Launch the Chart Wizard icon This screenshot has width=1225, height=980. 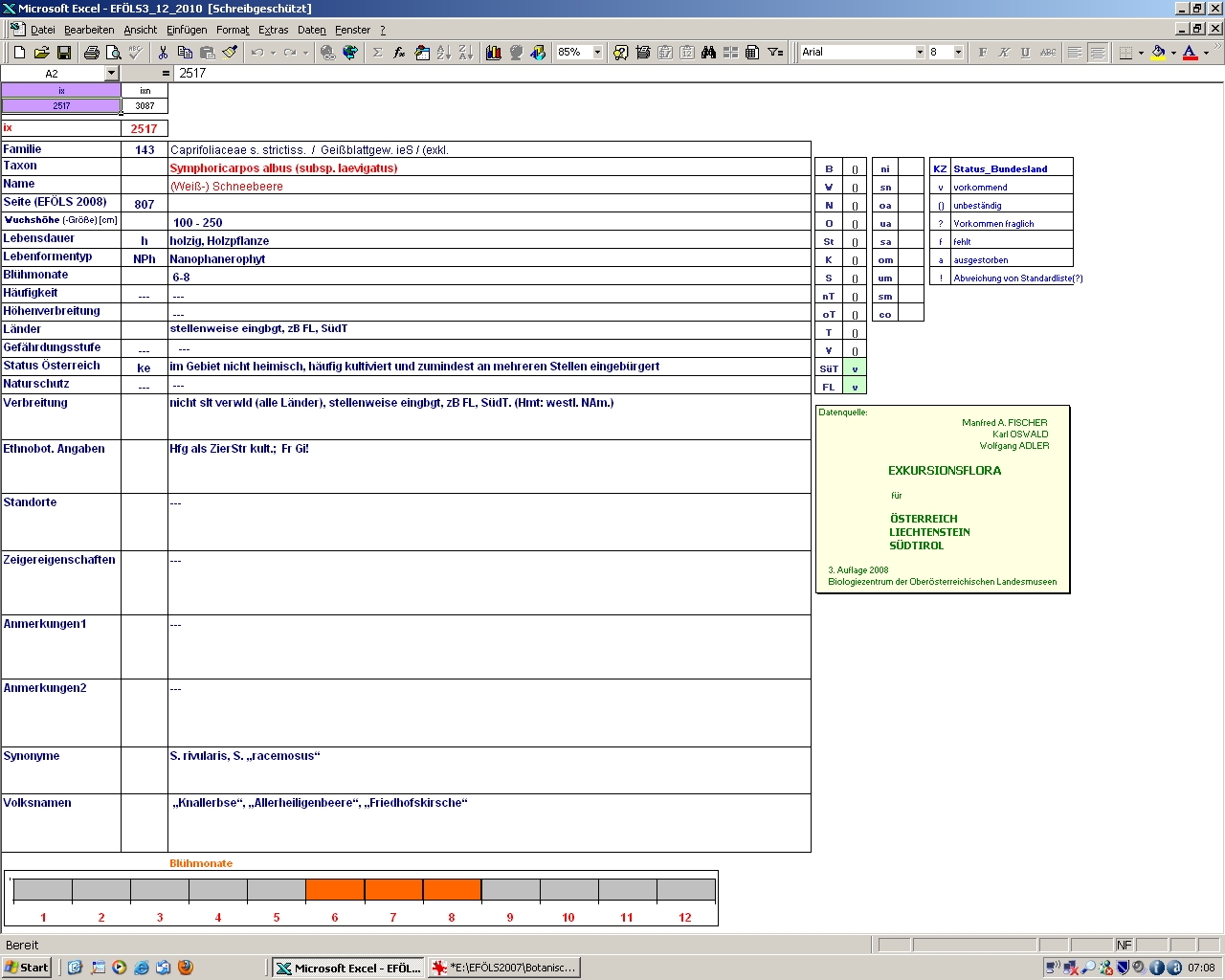(x=494, y=53)
